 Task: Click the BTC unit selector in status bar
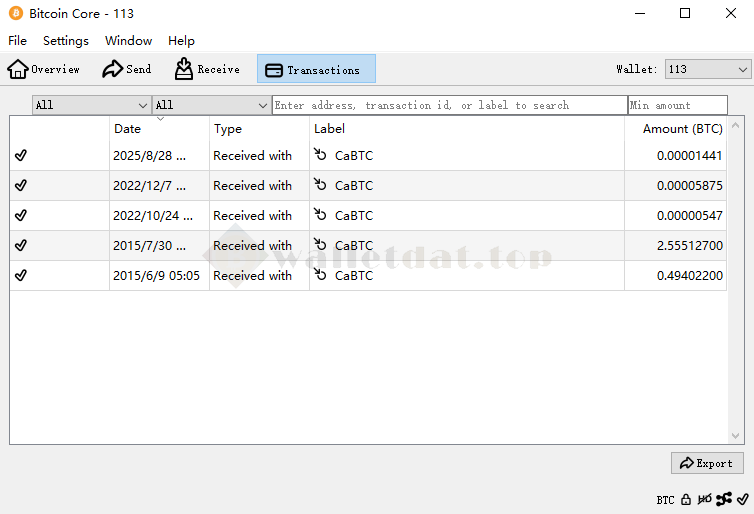(665, 499)
